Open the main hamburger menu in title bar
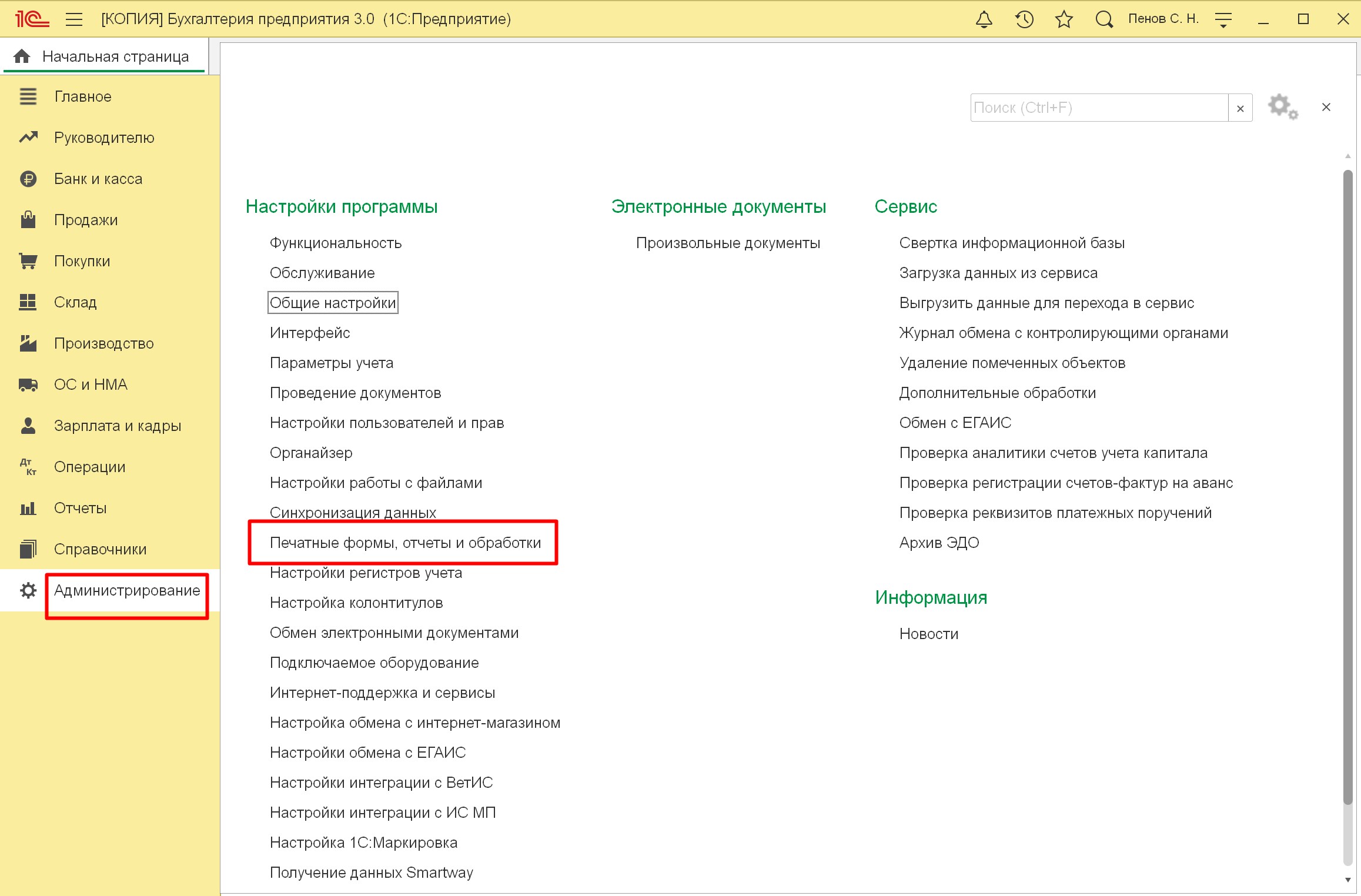 [73, 19]
